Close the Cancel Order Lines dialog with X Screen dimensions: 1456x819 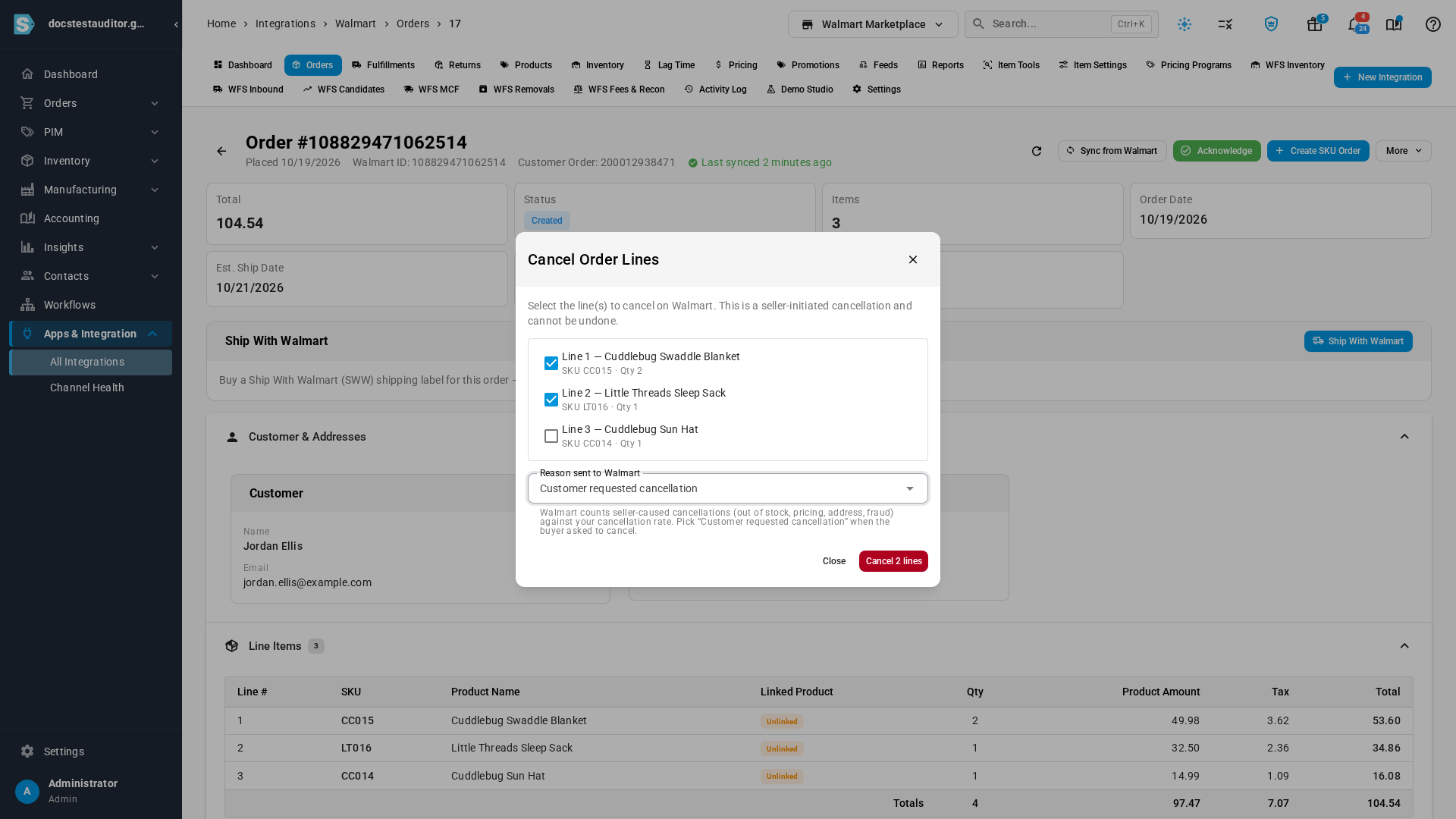pyautogui.click(x=913, y=259)
